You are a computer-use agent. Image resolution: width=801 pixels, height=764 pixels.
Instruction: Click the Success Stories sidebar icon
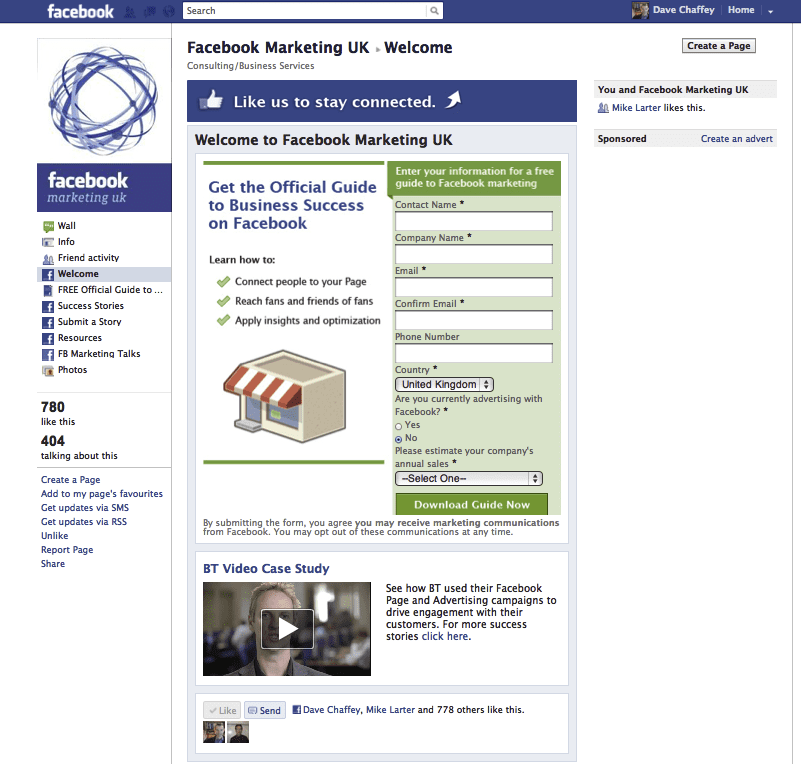(x=48, y=306)
